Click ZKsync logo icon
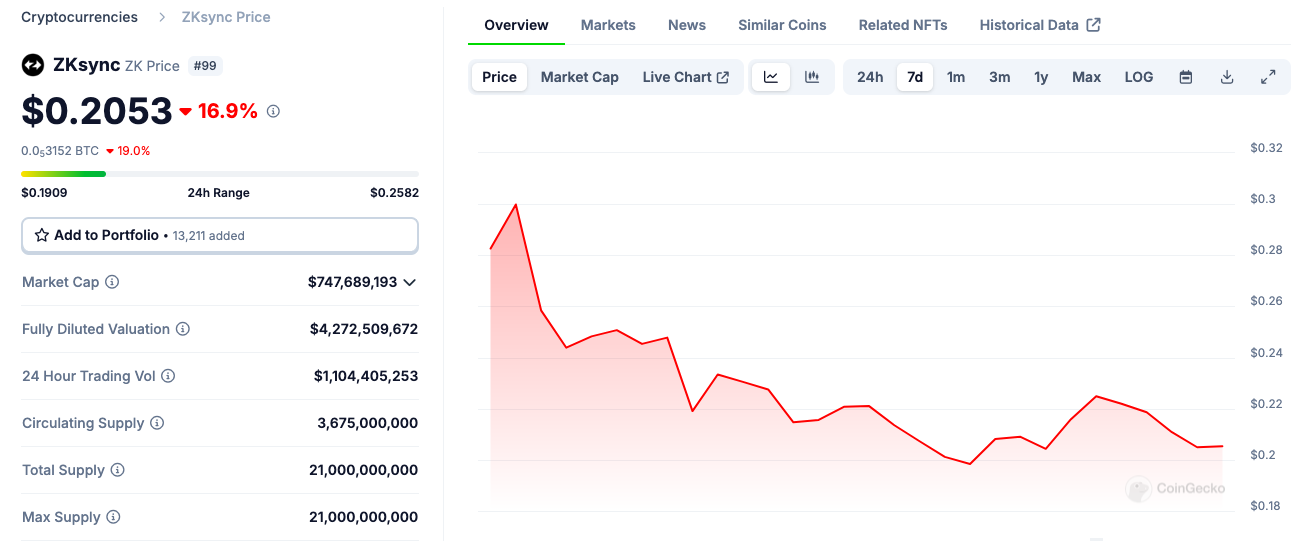The image size is (1302, 541). [33, 65]
